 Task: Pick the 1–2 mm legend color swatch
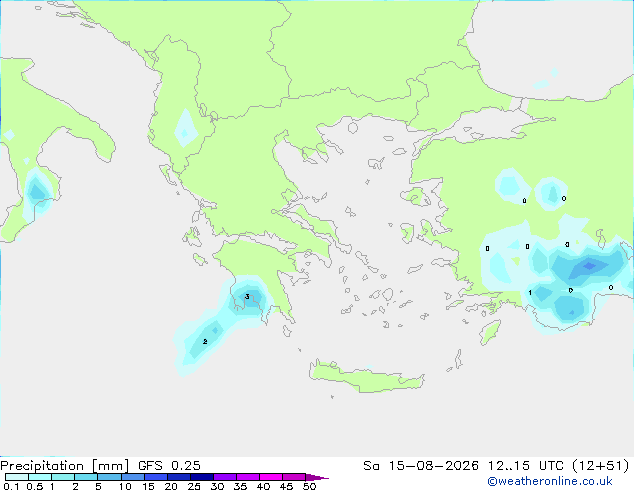[x=63, y=477]
